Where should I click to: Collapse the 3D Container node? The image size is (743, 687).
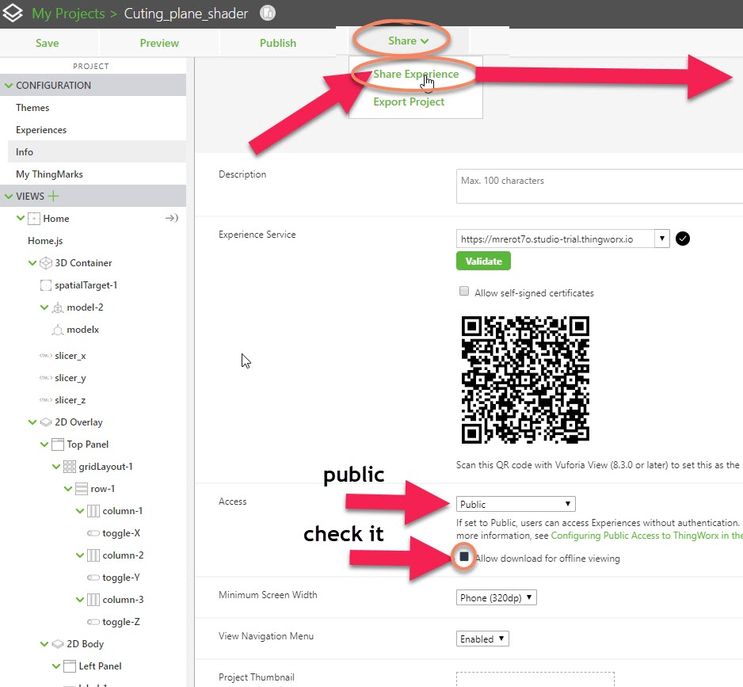[x=32, y=262]
